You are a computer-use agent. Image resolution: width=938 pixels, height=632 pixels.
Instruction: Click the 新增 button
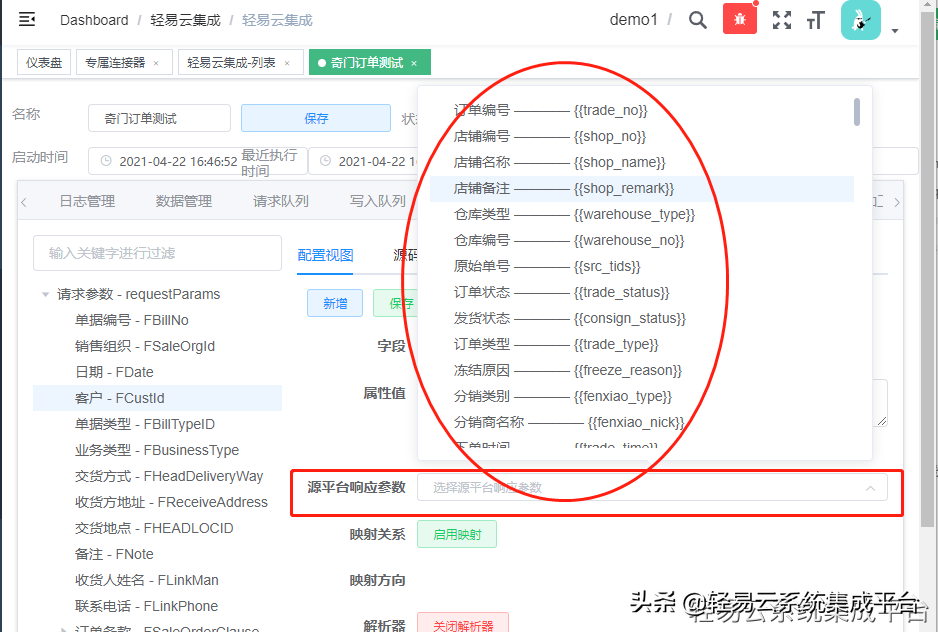(x=334, y=302)
